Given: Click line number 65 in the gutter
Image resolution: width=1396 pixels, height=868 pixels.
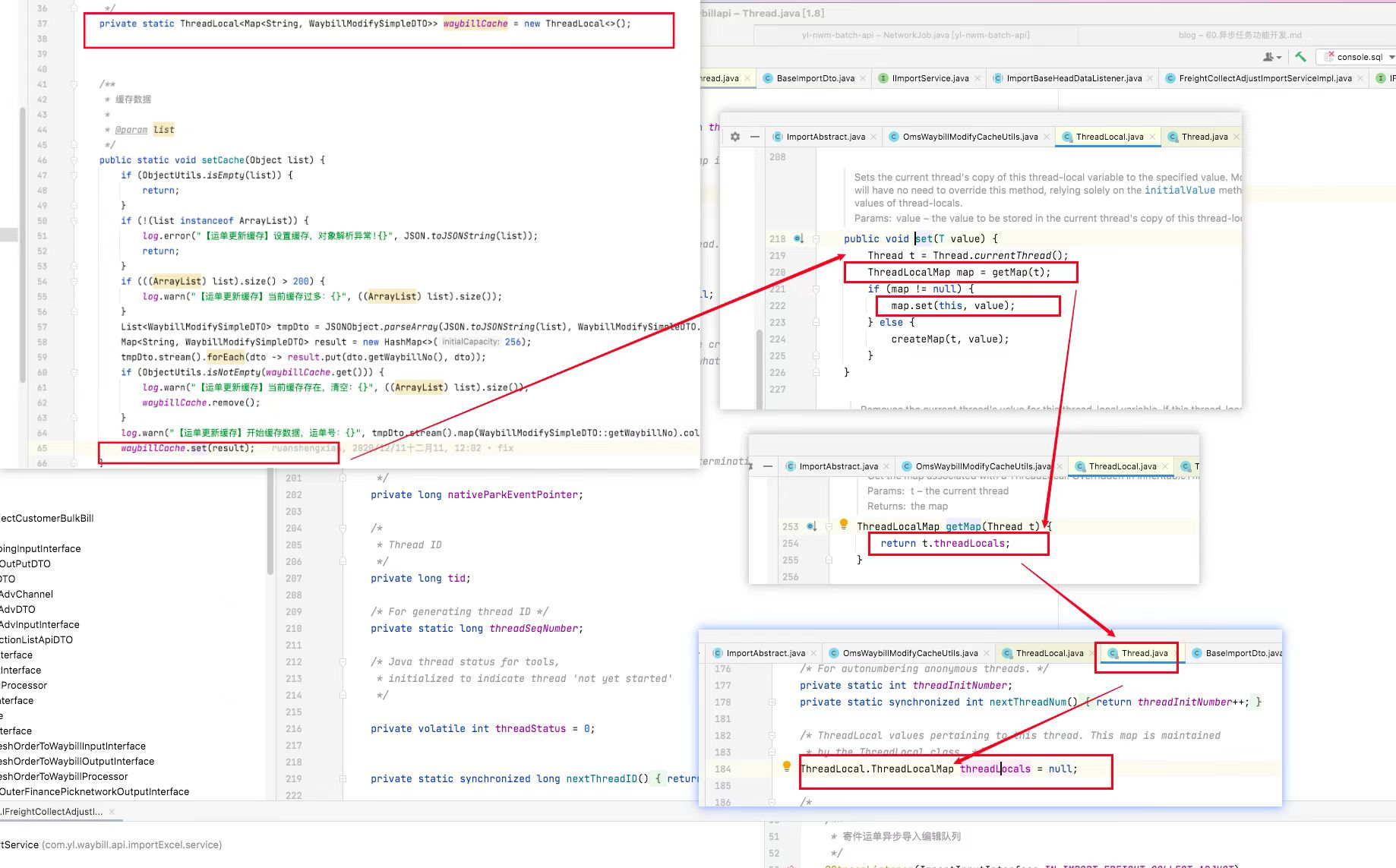Looking at the screenshot, I should (42, 448).
